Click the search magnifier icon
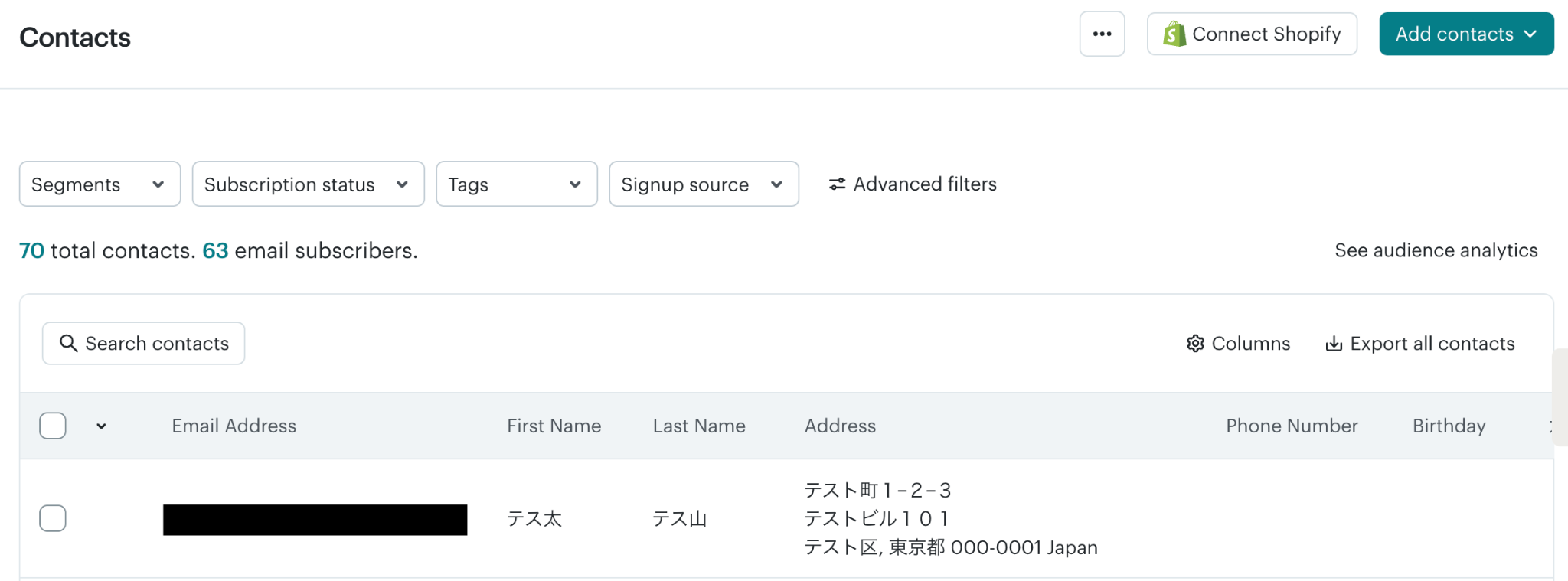This screenshot has height=581, width=1568. [69, 344]
